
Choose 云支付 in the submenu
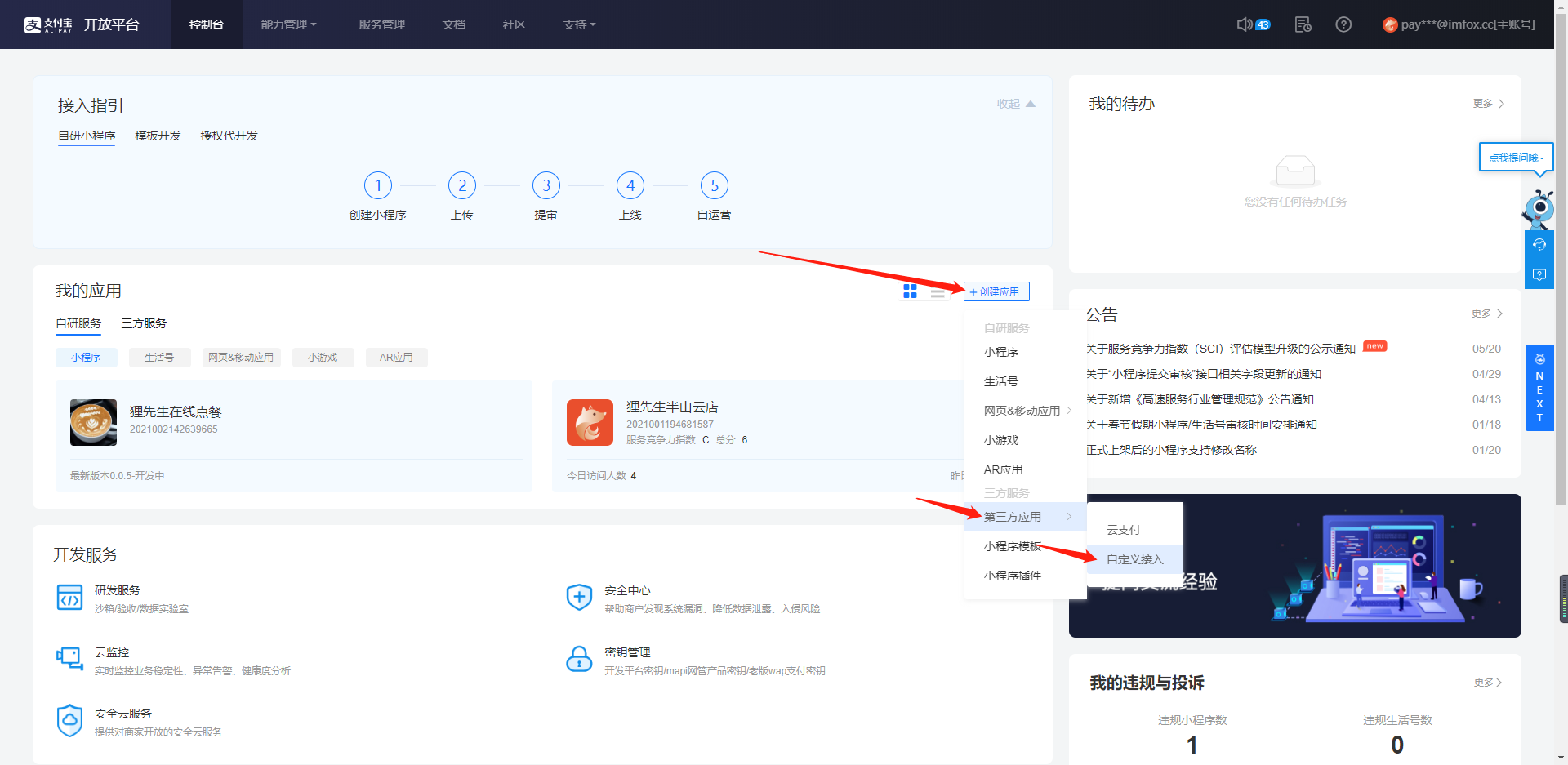[x=1135, y=530]
